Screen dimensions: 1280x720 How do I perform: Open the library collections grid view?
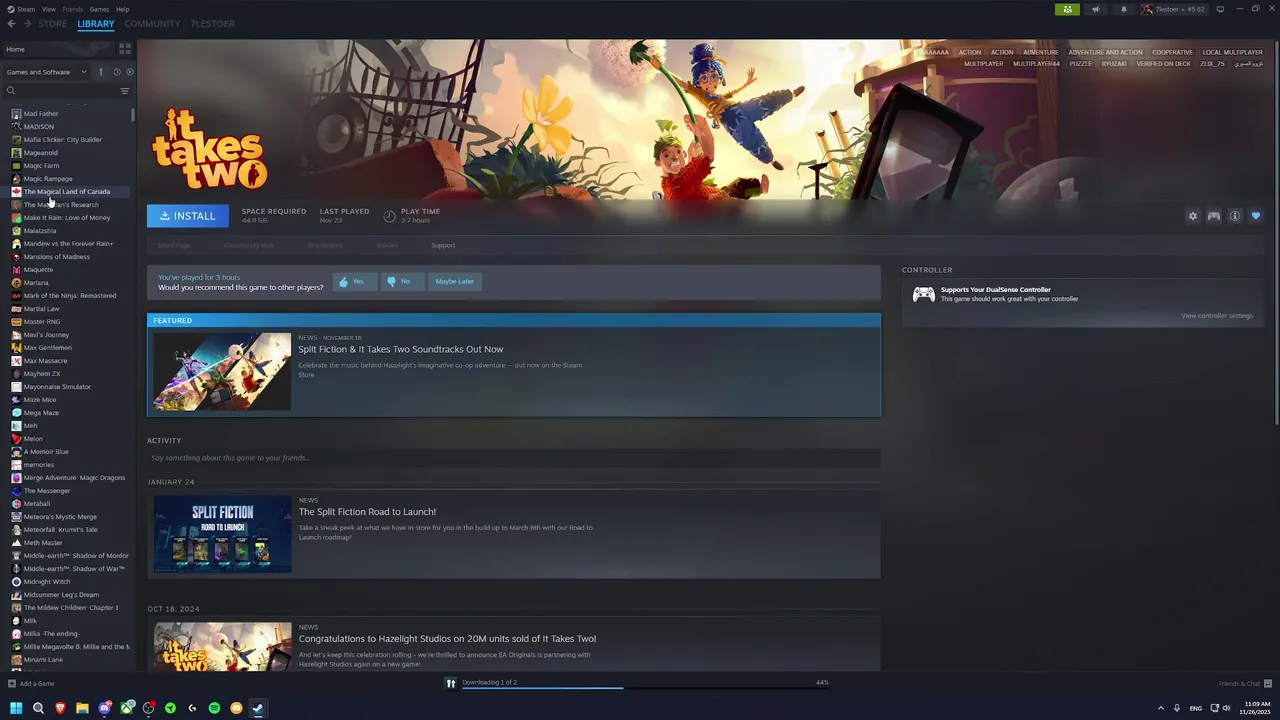click(x=125, y=48)
